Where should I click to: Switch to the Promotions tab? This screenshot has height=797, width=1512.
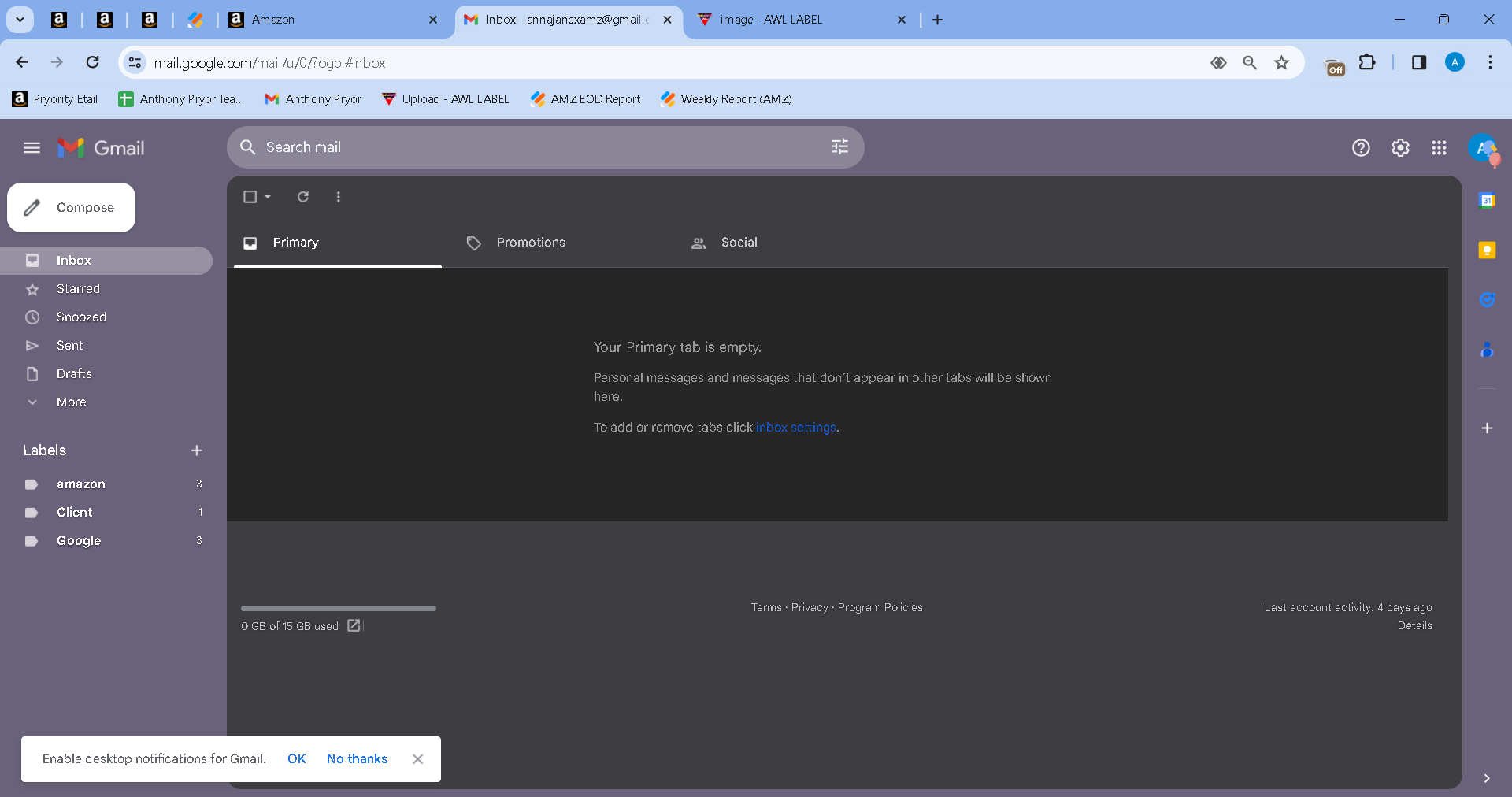click(561, 243)
